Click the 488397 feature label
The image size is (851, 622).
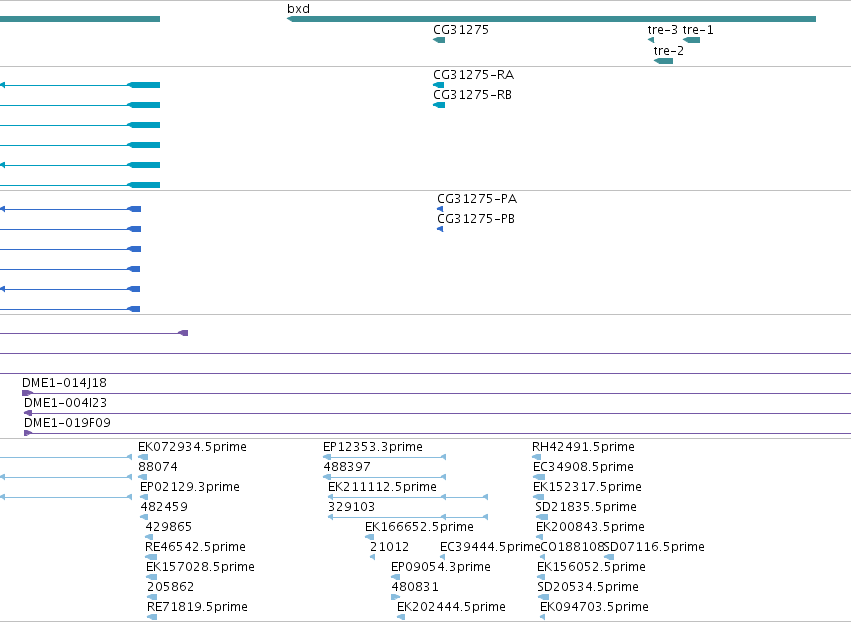click(x=347, y=467)
